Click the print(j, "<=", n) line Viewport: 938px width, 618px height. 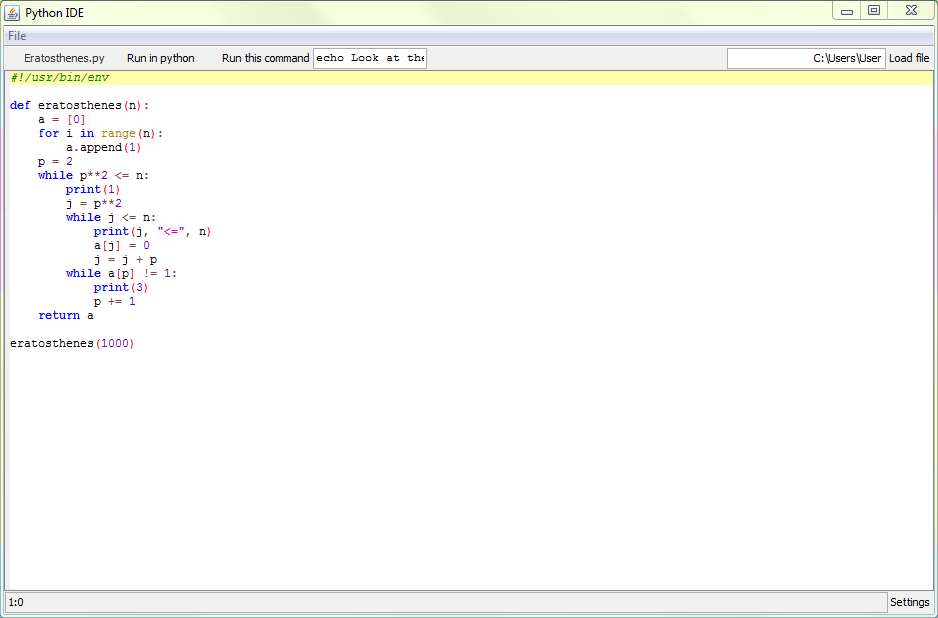point(153,231)
